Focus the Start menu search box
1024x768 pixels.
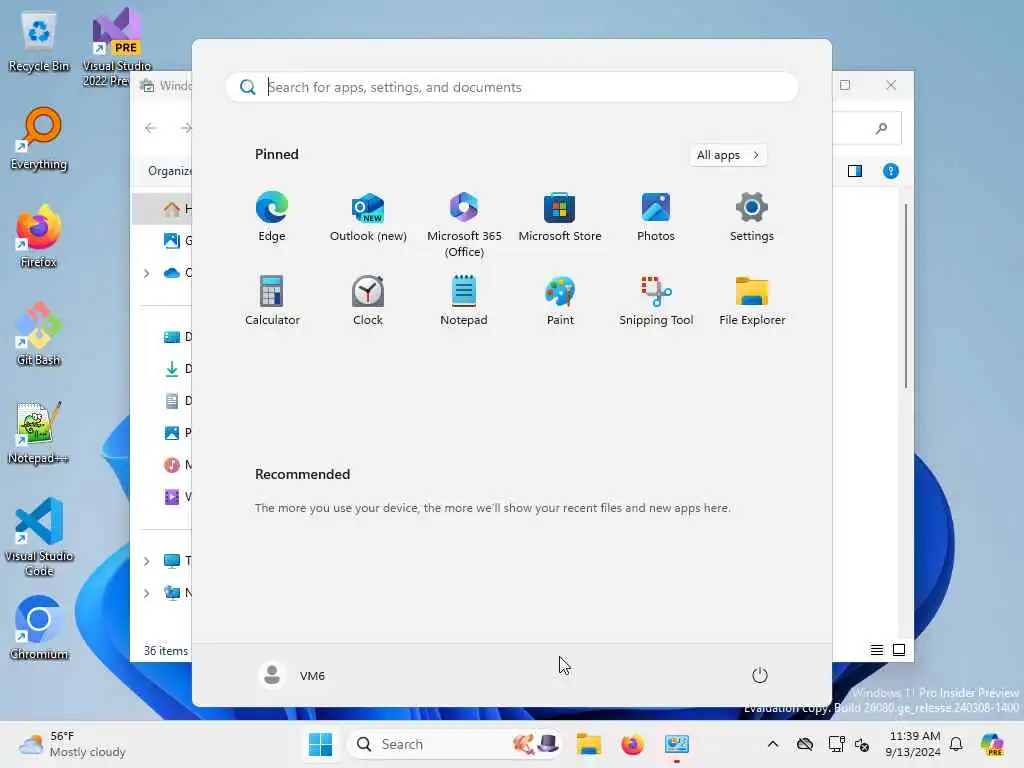click(511, 87)
